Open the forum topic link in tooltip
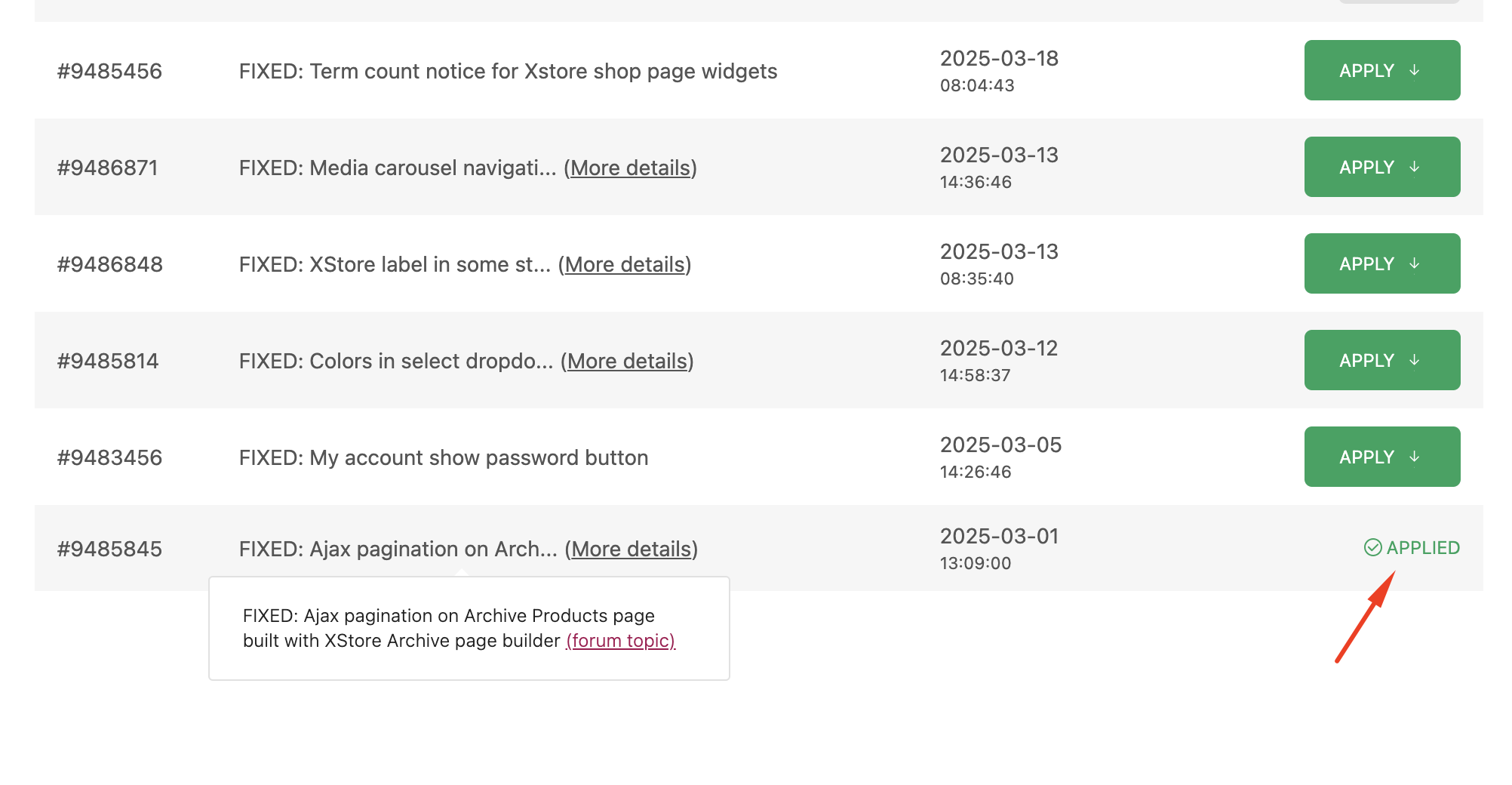The height and width of the screenshot is (785, 1512). point(620,640)
